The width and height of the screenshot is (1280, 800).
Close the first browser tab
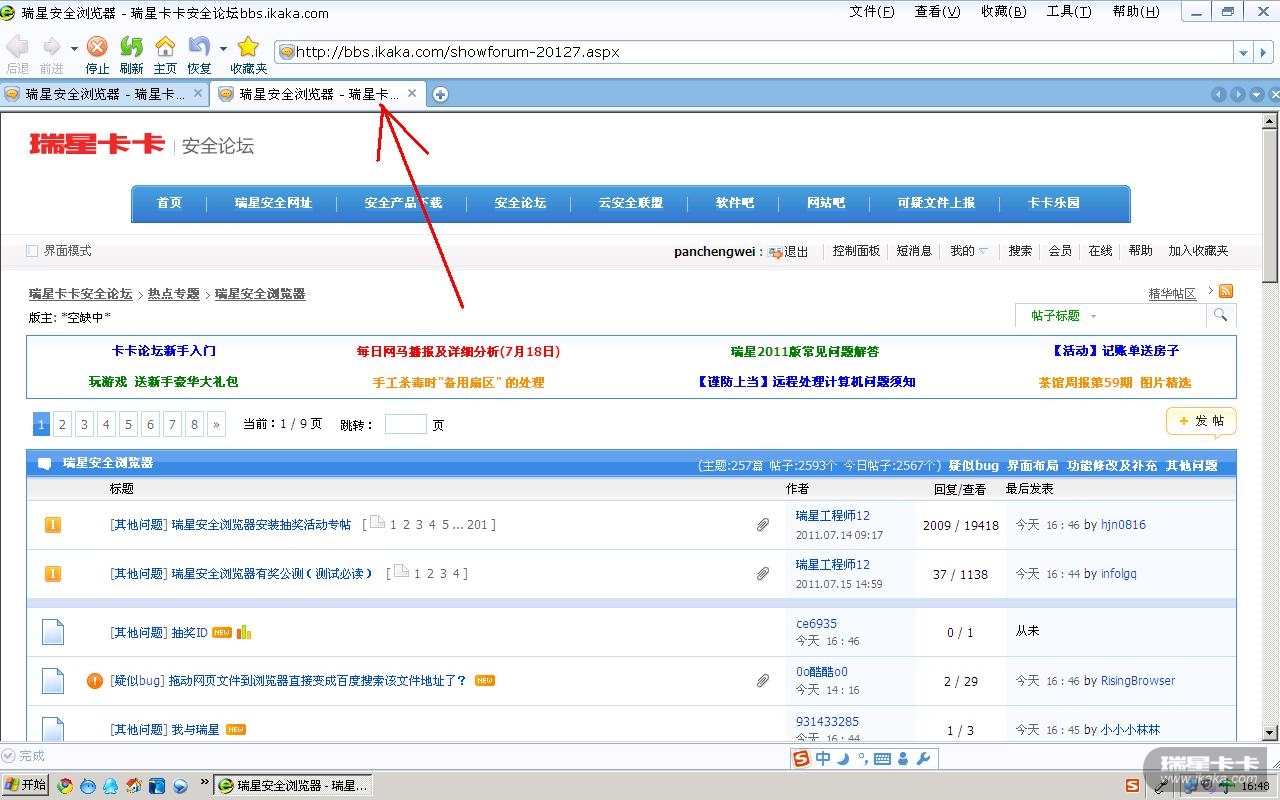(x=198, y=93)
